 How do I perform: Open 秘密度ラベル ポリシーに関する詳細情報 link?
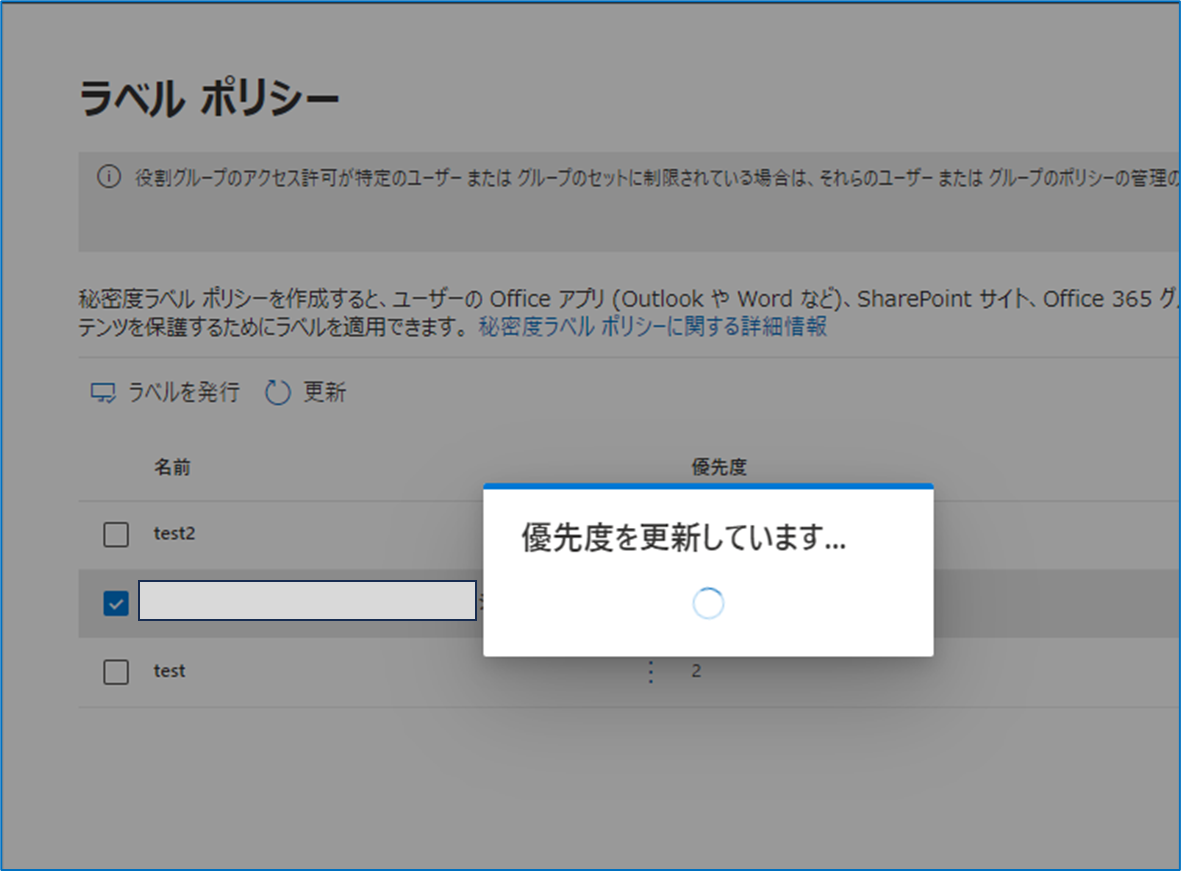pyautogui.click(x=653, y=326)
